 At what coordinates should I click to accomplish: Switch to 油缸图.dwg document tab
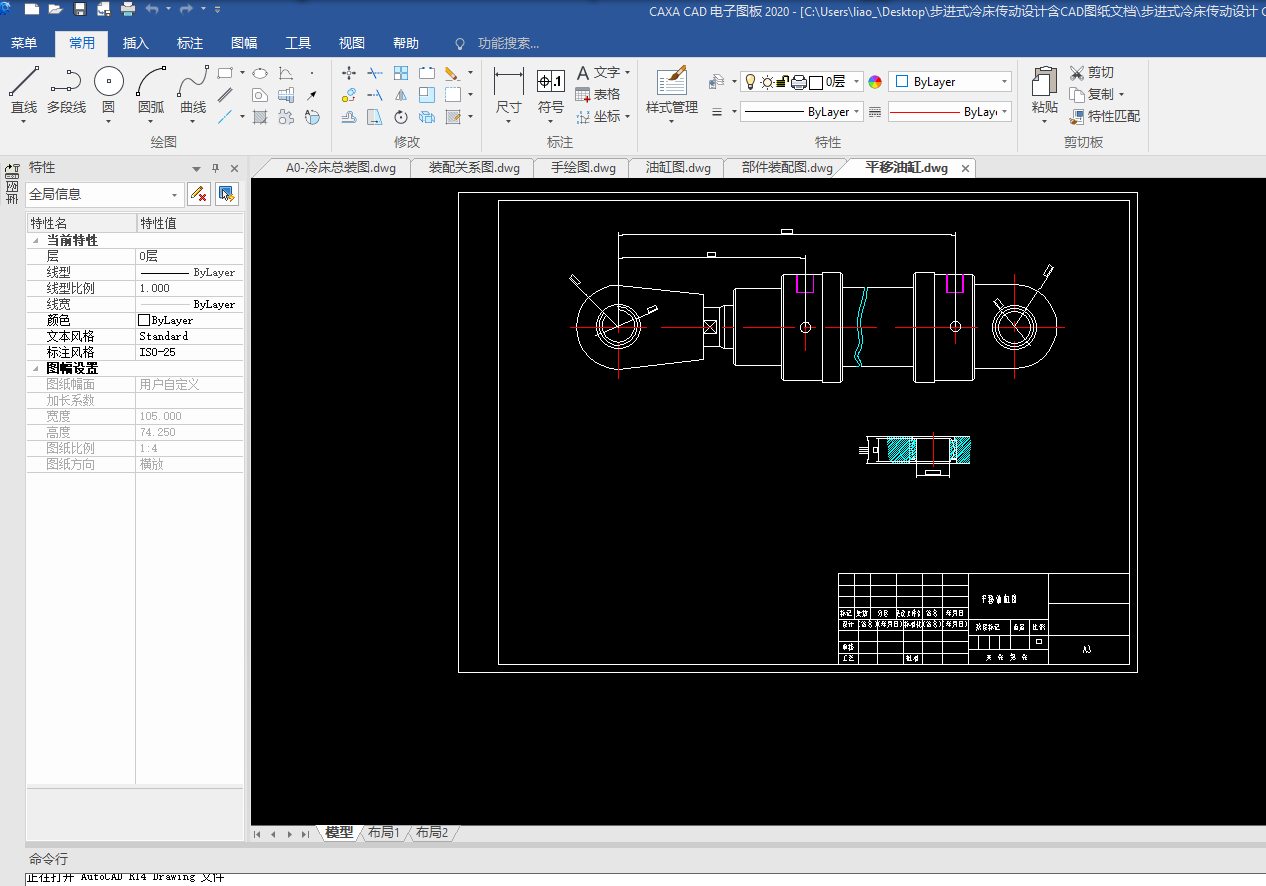click(x=678, y=168)
